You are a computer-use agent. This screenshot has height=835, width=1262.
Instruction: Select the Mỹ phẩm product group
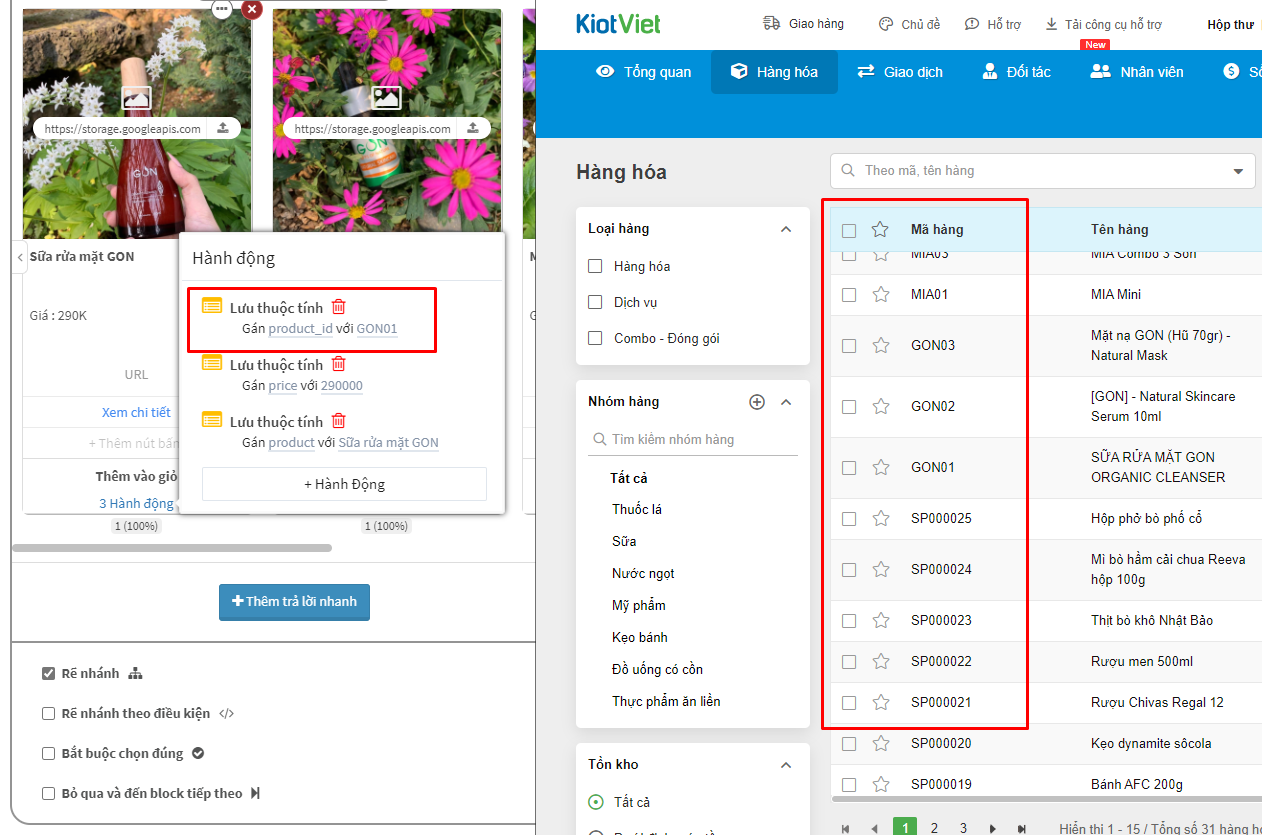point(639,605)
